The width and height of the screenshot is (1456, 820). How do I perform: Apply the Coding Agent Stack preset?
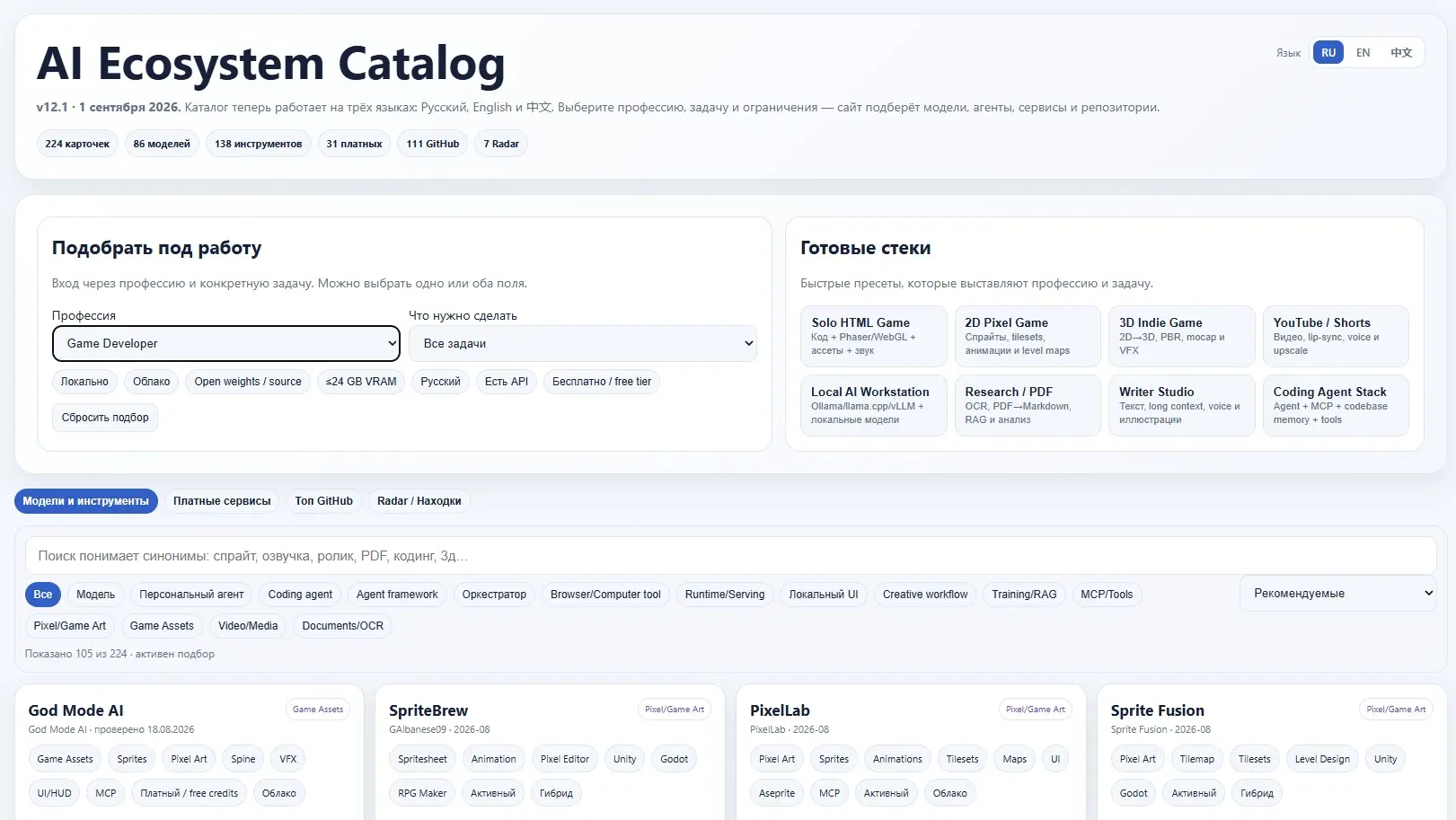click(1336, 405)
